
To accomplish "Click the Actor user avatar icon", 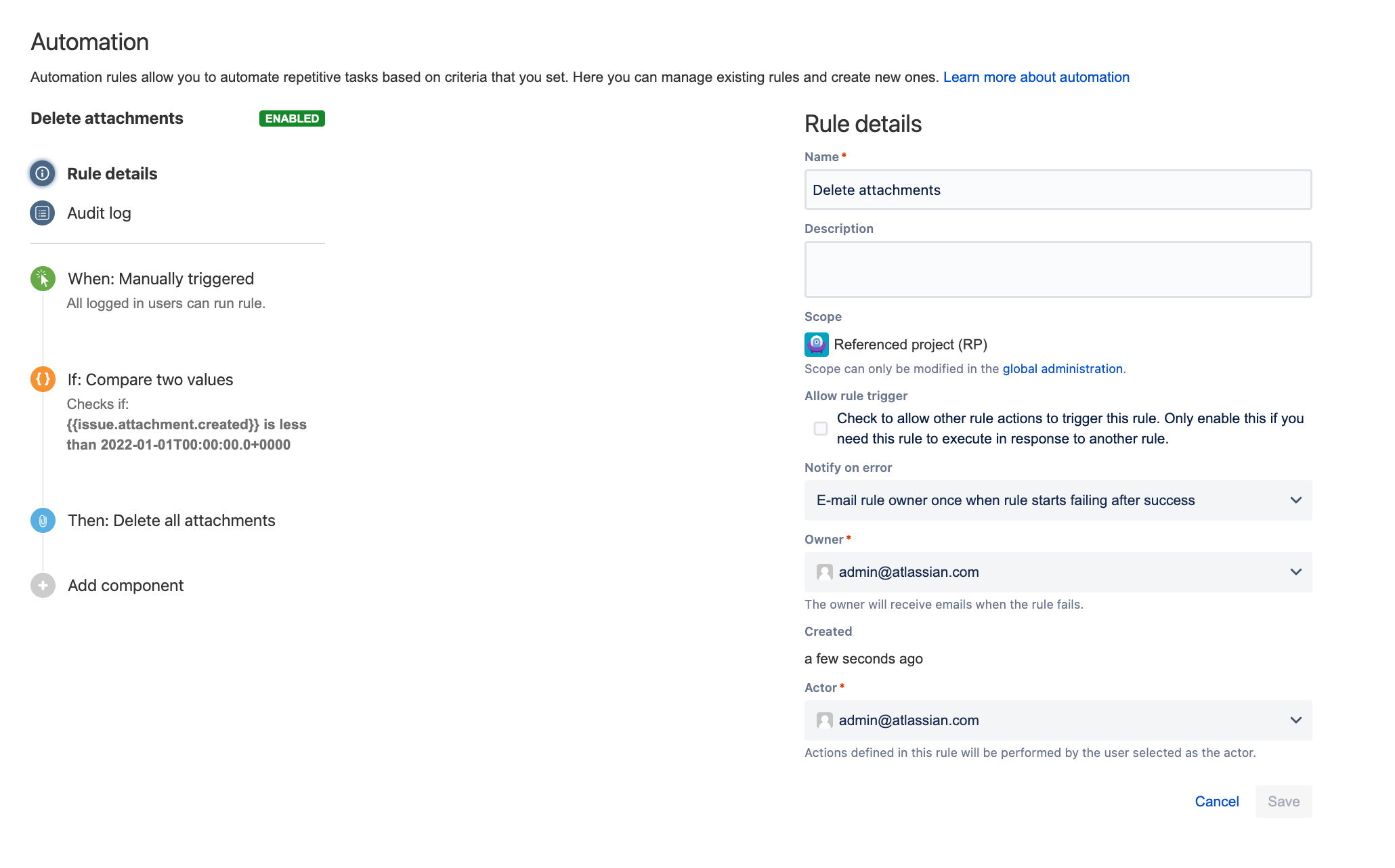I will click(824, 720).
